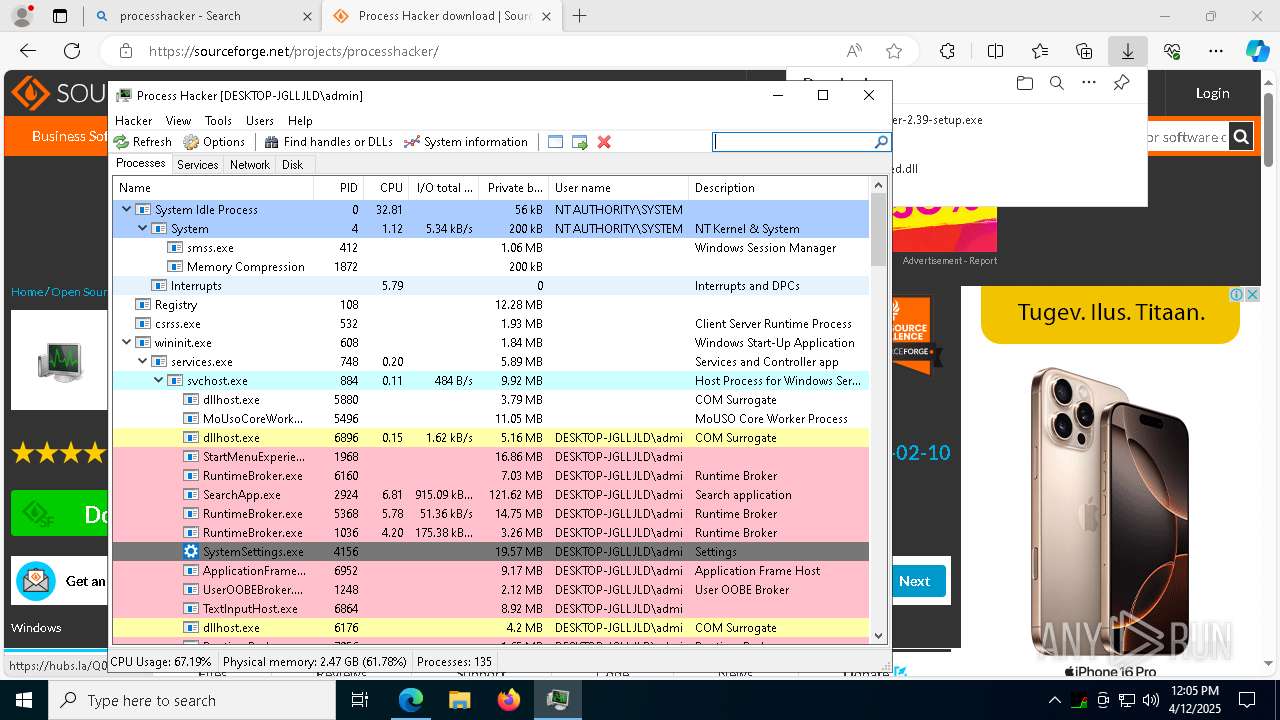The width and height of the screenshot is (1280, 720).
Task: Open more options in downloads panel
Action: (x=1089, y=83)
